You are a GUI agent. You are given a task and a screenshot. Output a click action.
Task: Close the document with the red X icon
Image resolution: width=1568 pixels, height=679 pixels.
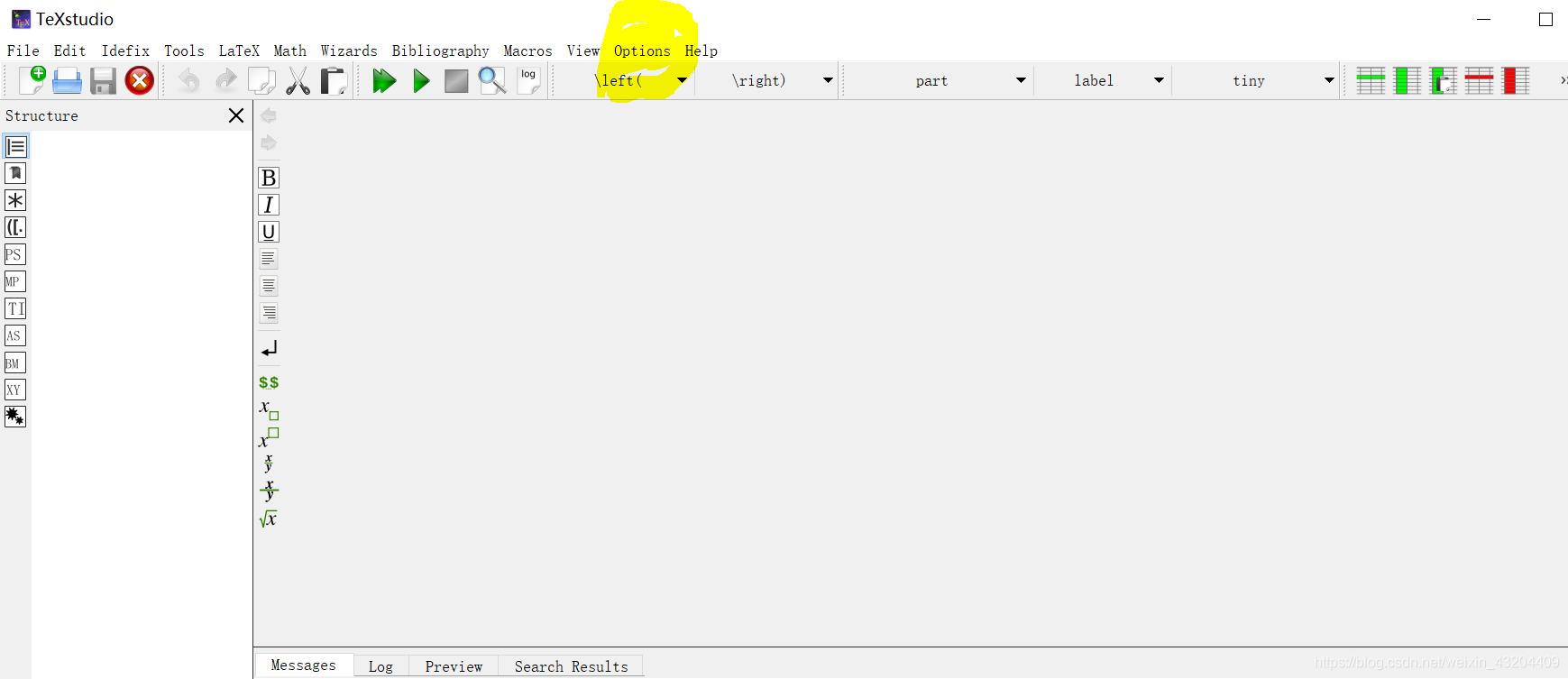coord(139,81)
